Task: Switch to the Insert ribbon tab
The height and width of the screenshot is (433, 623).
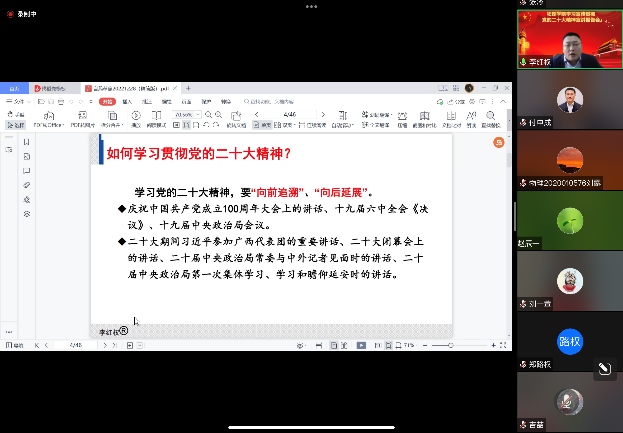Action: (126, 101)
